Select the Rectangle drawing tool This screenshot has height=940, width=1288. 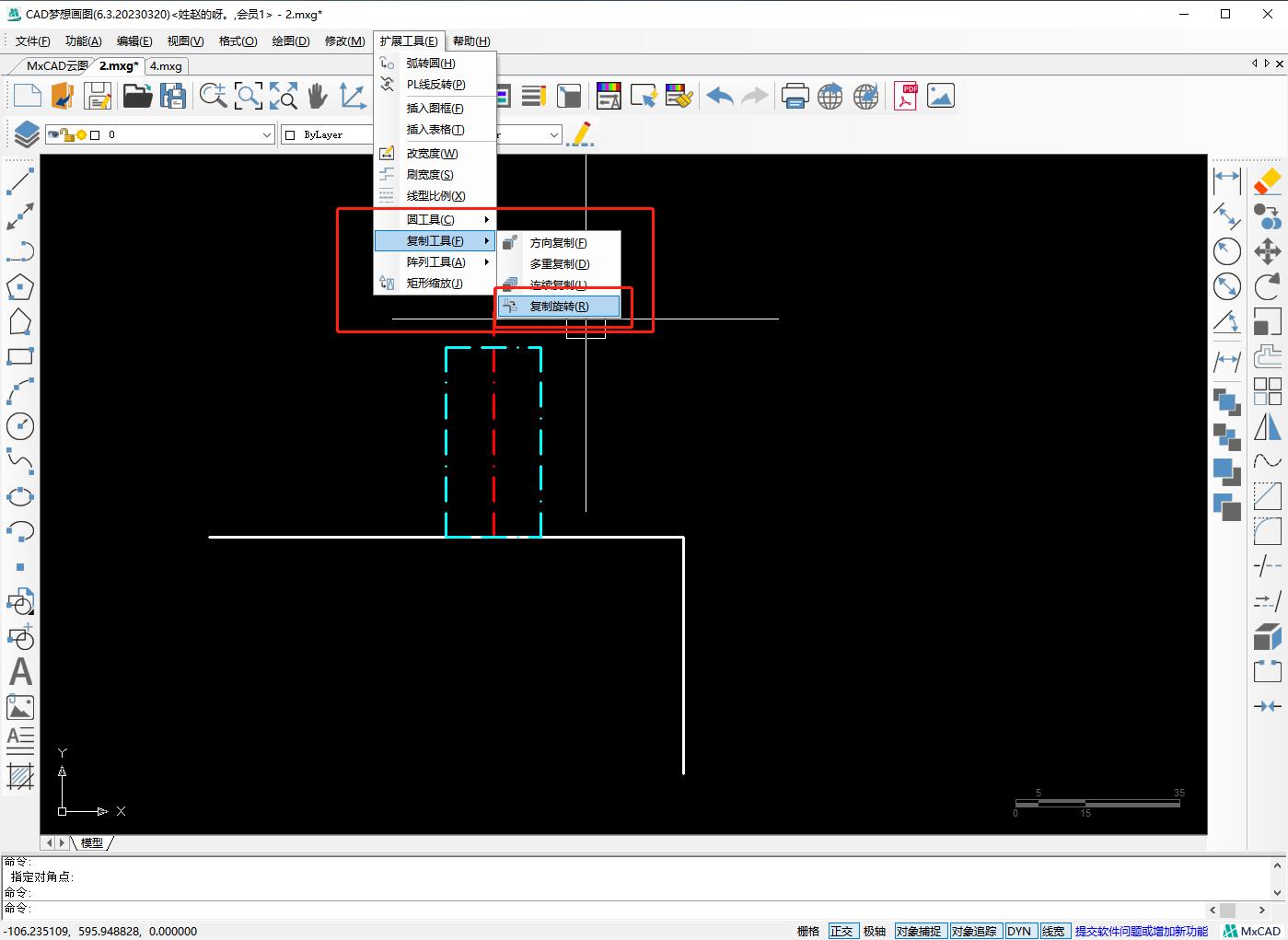(x=20, y=357)
